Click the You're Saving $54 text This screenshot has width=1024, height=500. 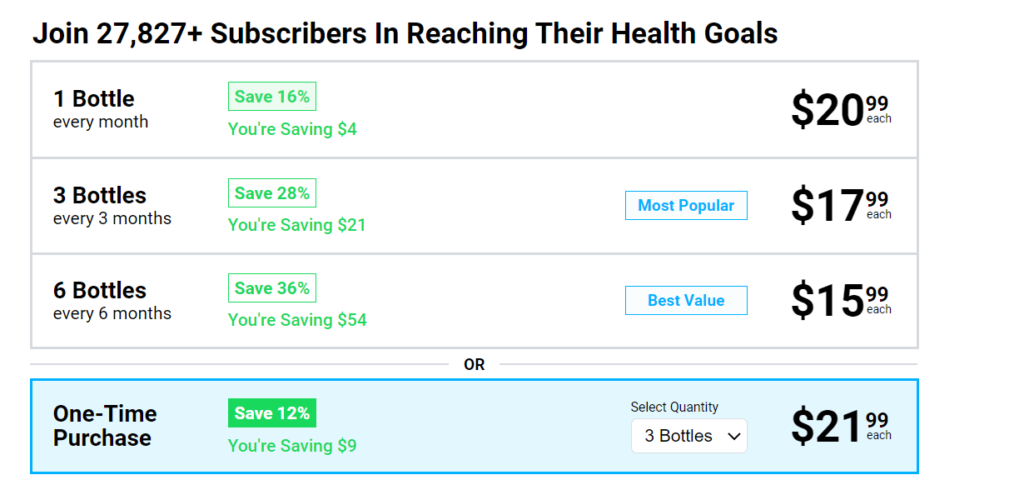[x=297, y=320]
